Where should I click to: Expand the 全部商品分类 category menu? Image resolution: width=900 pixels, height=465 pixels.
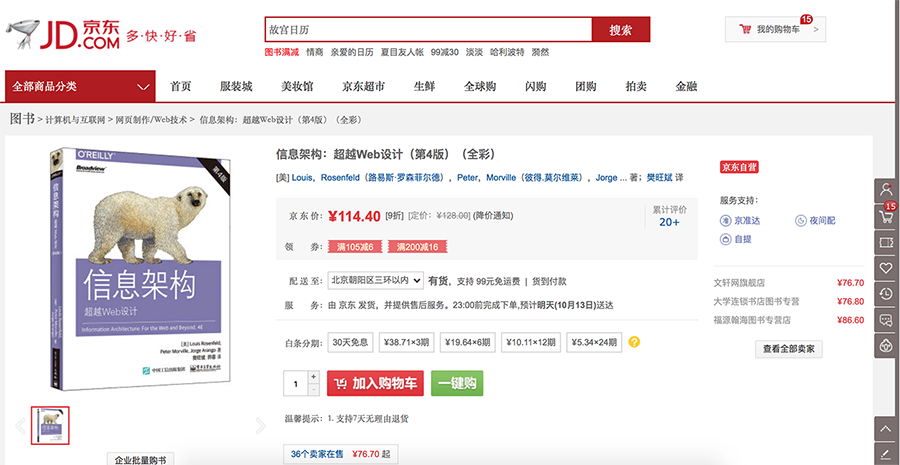point(80,87)
